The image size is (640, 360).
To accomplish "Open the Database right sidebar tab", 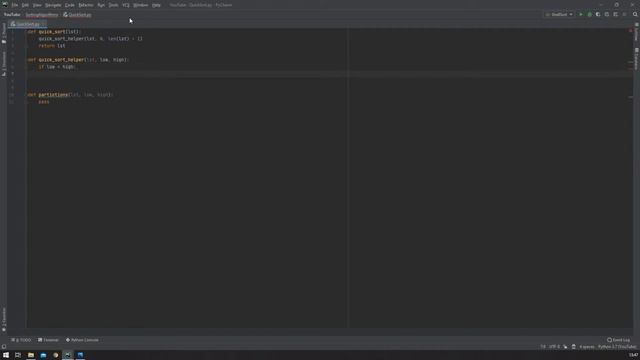I will point(636,59).
